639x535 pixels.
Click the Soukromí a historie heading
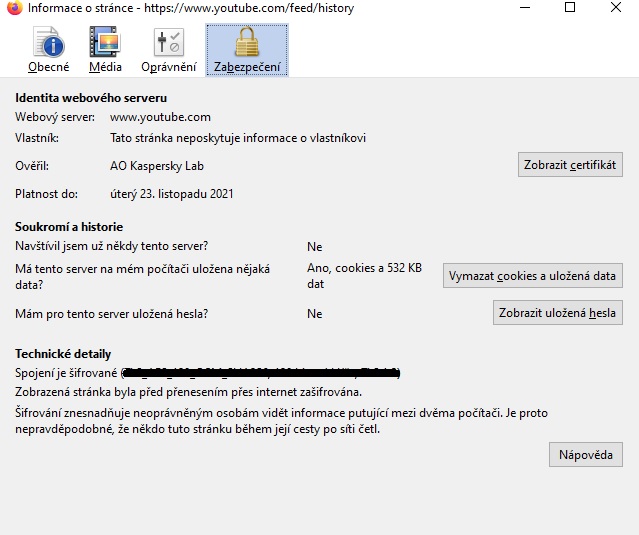[69, 227]
